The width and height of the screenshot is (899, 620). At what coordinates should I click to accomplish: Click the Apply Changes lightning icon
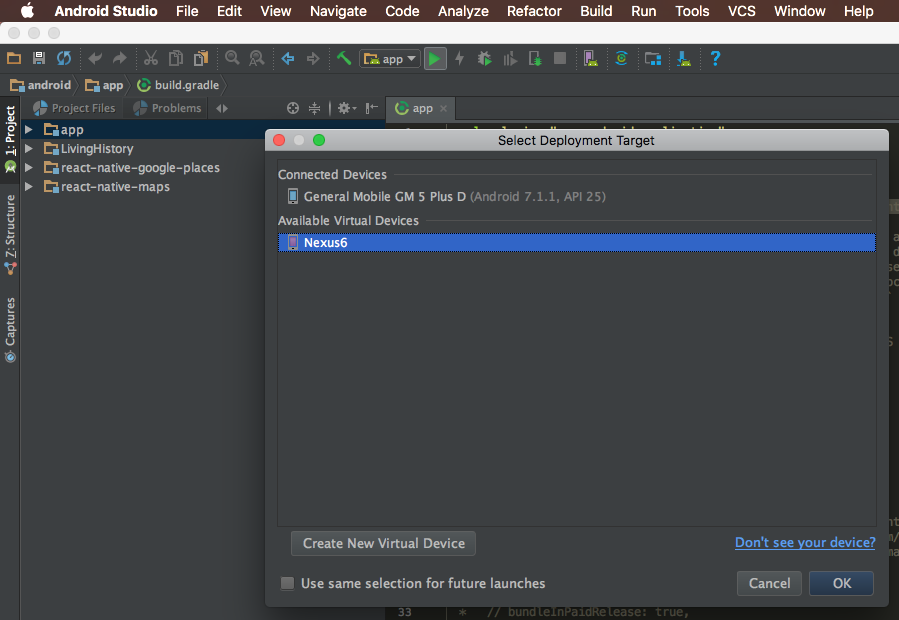click(x=460, y=59)
